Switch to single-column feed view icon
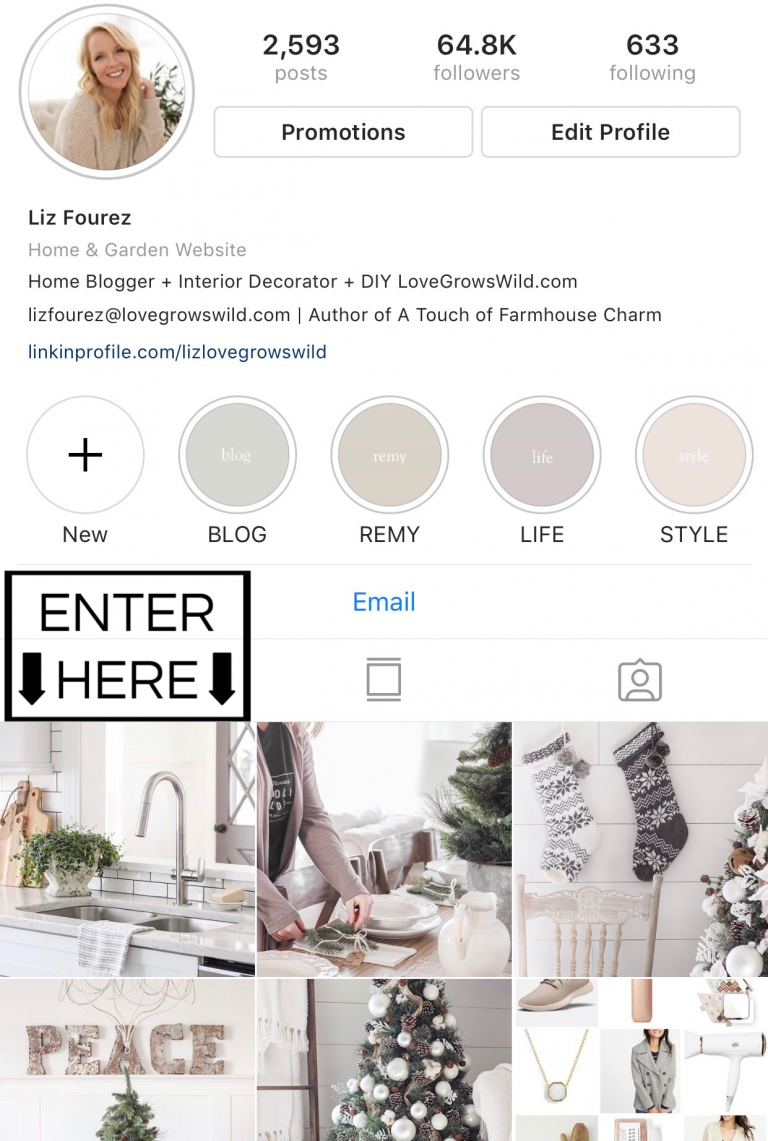The image size is (768, 1141). pyautogui.click(x=384, y=680)
